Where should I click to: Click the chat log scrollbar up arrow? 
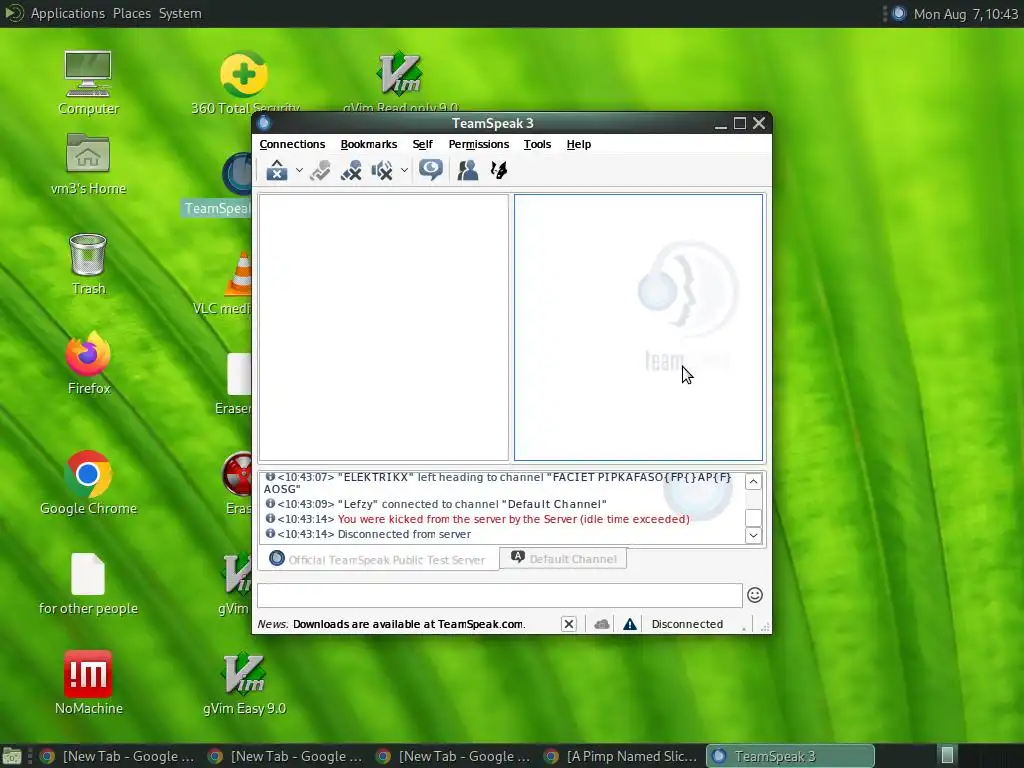point(753,482)
